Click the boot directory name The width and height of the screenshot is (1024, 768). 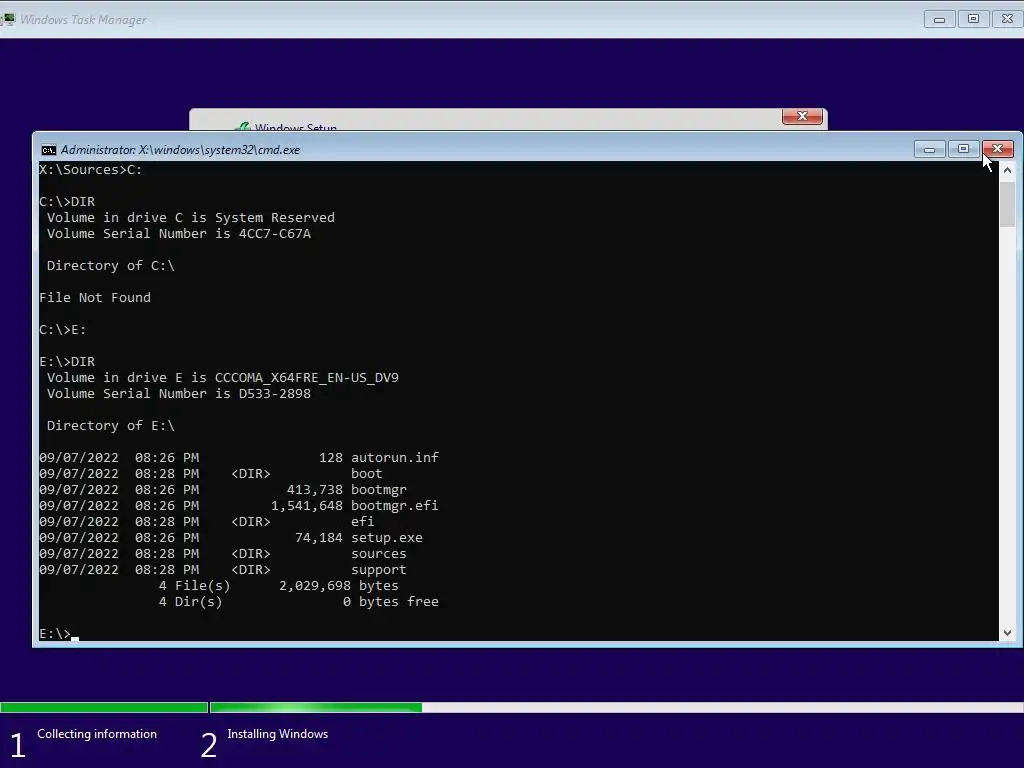click(366, 473)
